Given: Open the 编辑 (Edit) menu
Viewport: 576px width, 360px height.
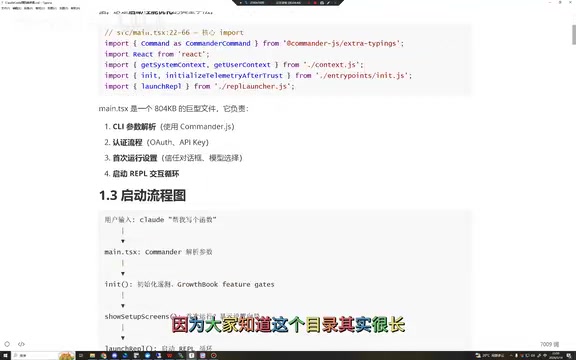Looking at the screenshot, I should (17, 8).
